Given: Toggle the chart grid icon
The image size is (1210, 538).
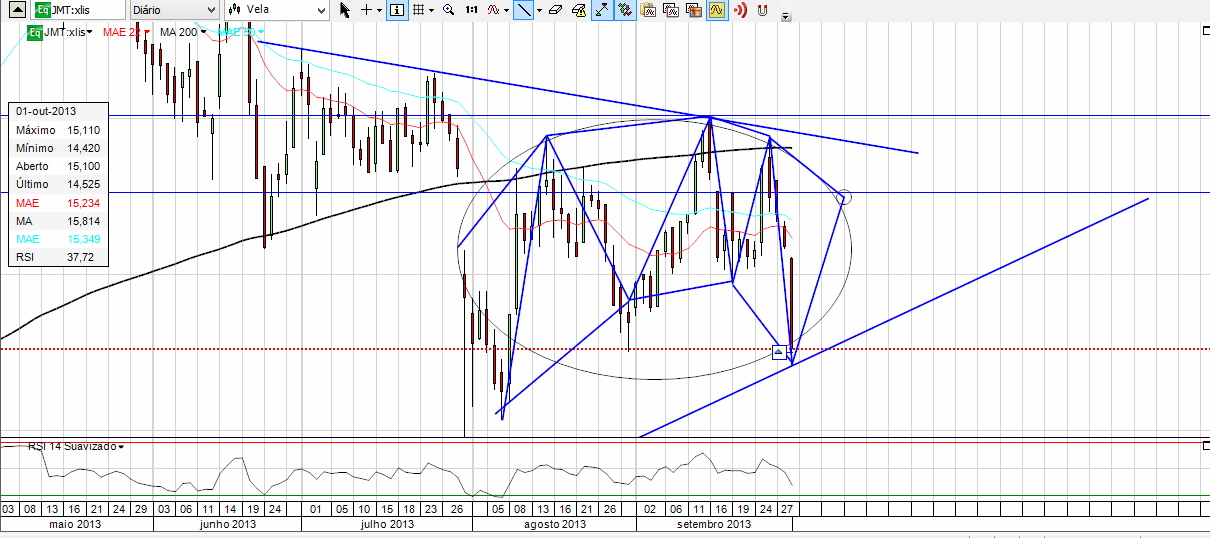Looking at the screenshot, I should [418, 10].
